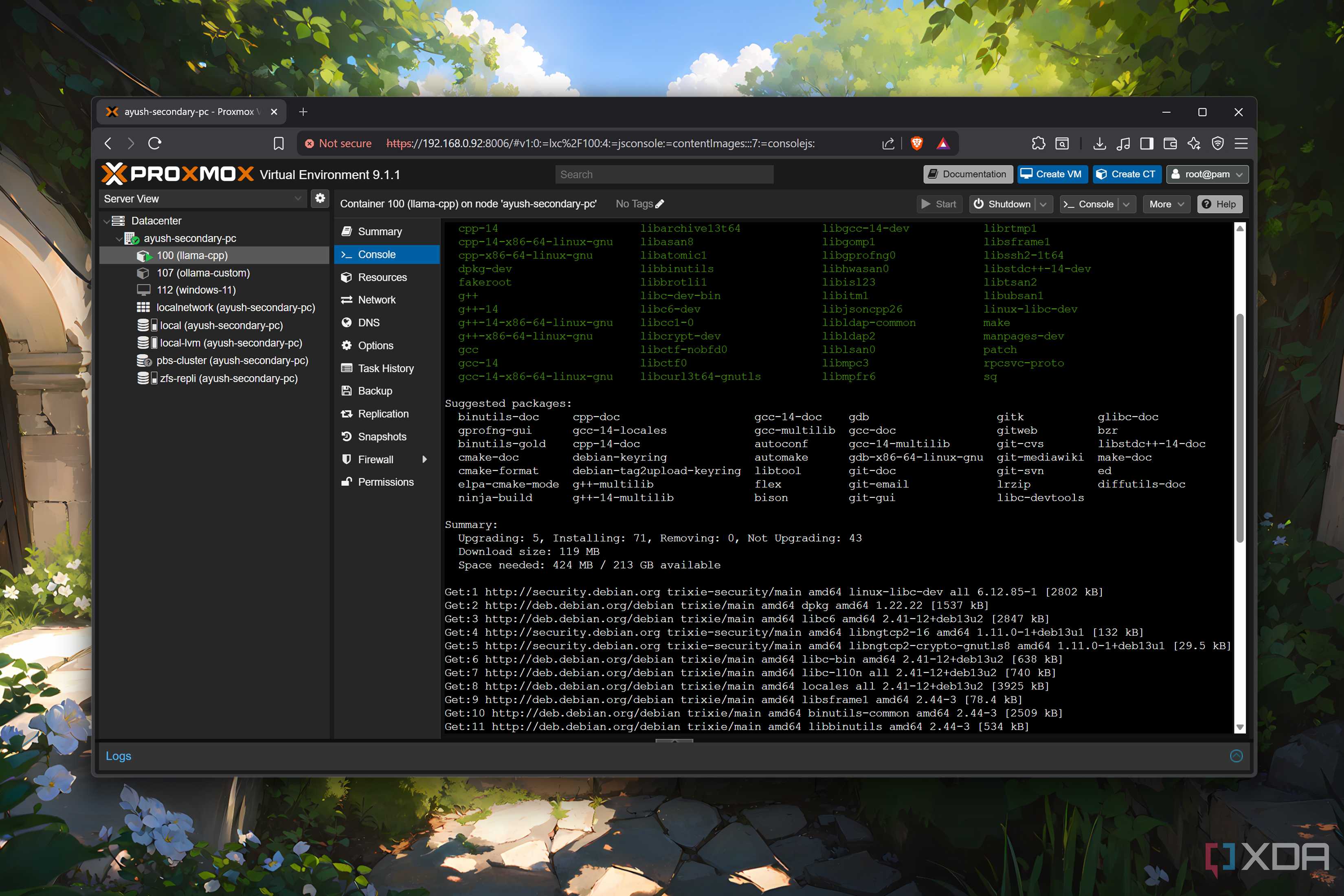This screenshot has height=896, width=1344.
Task: Open Brave Shields lion icon
Action: click(x=917, y=143)
